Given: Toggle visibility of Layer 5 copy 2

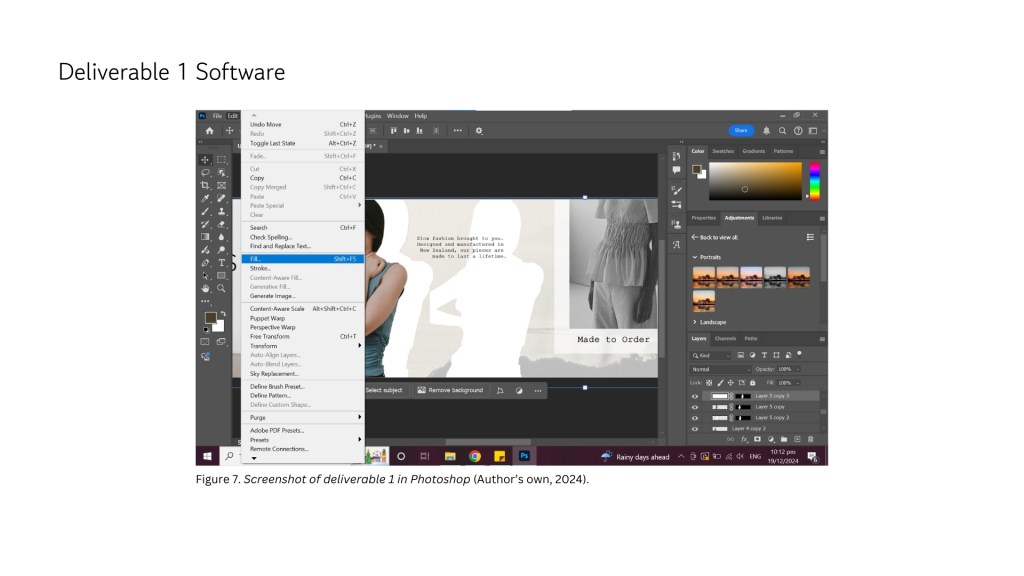Looking at the screenshot, I should tap(695, 418).
